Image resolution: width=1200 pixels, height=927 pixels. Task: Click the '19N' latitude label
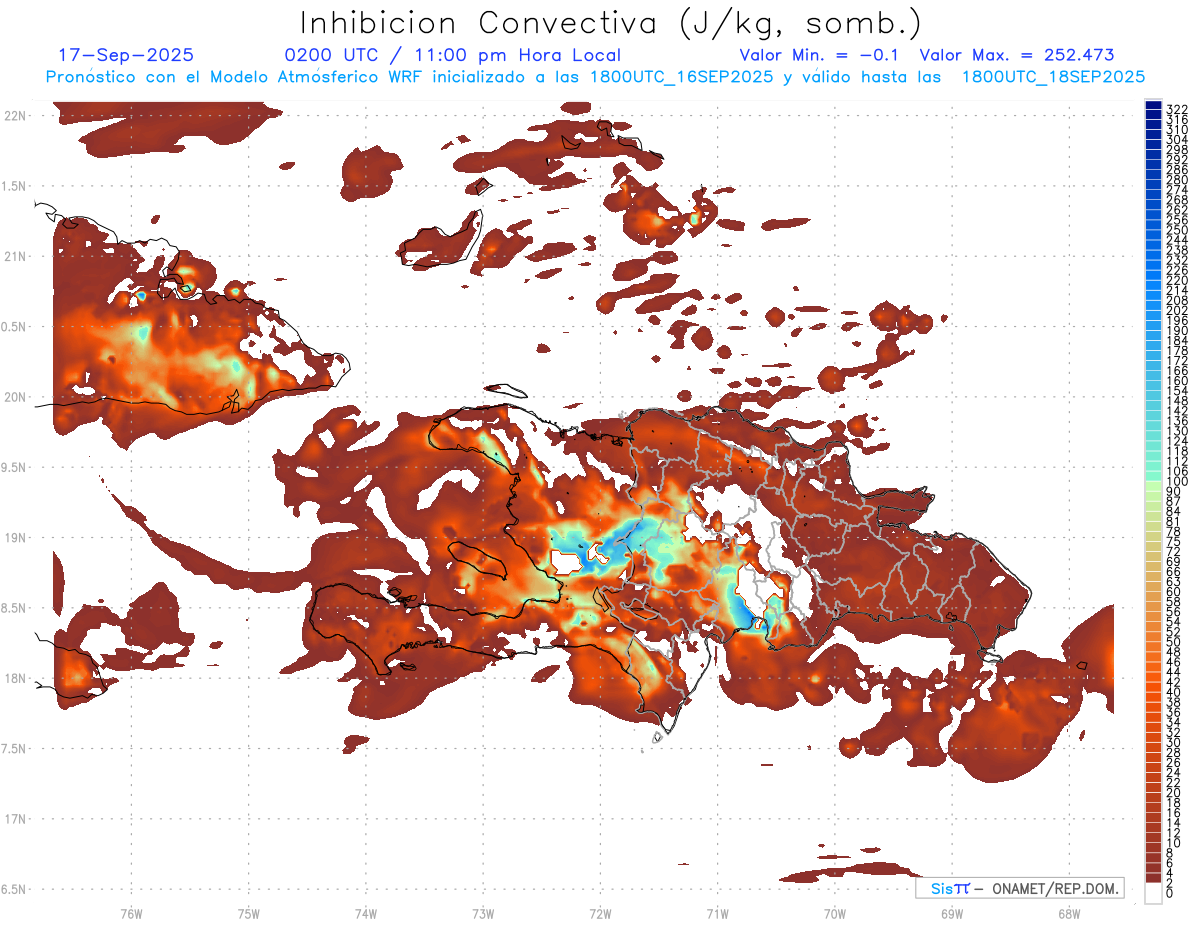[x=14, y=537]
